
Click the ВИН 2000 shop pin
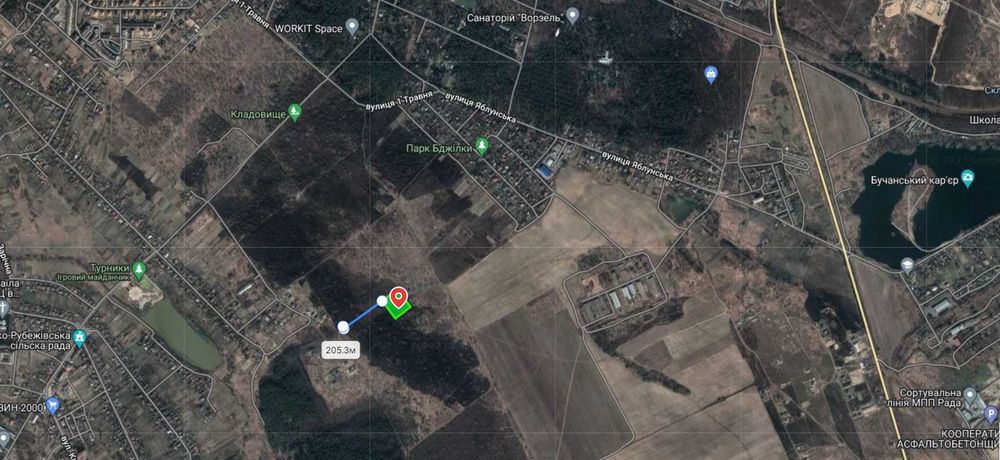pyautogui.click(x=52, y=404)
